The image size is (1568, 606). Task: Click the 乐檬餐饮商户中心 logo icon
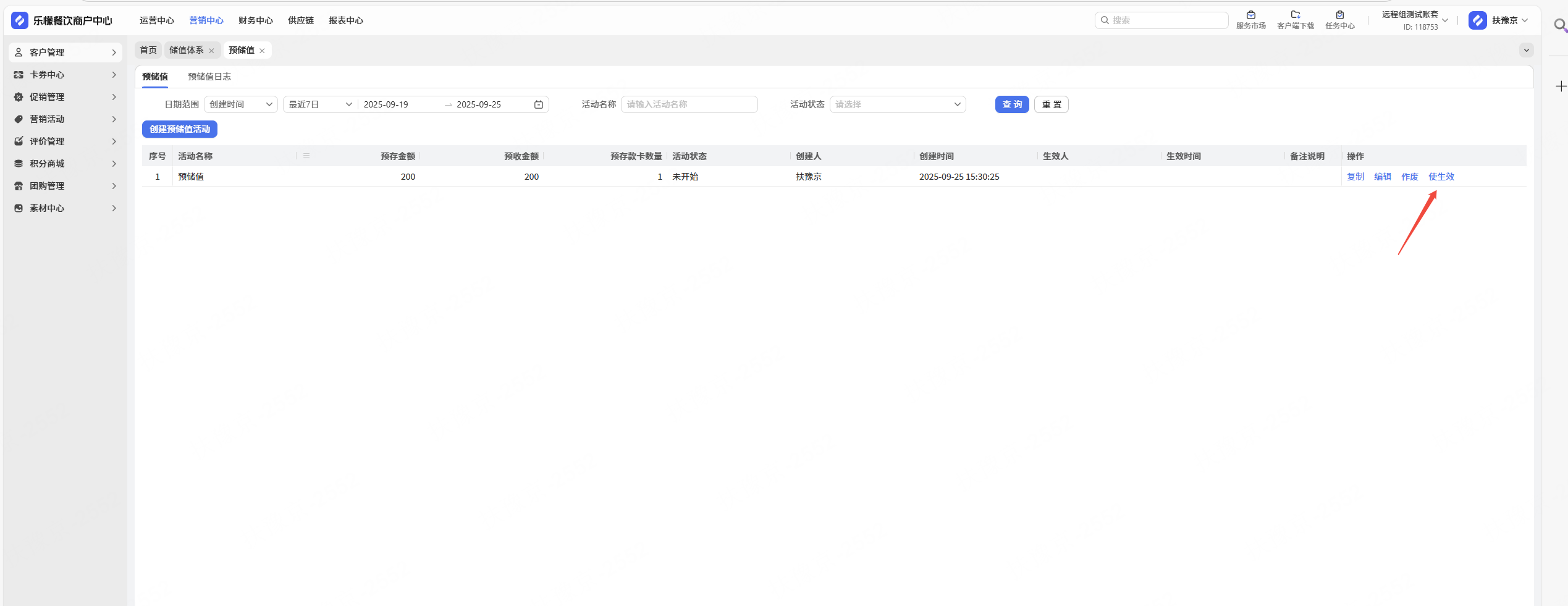click(x=20, y=20)
